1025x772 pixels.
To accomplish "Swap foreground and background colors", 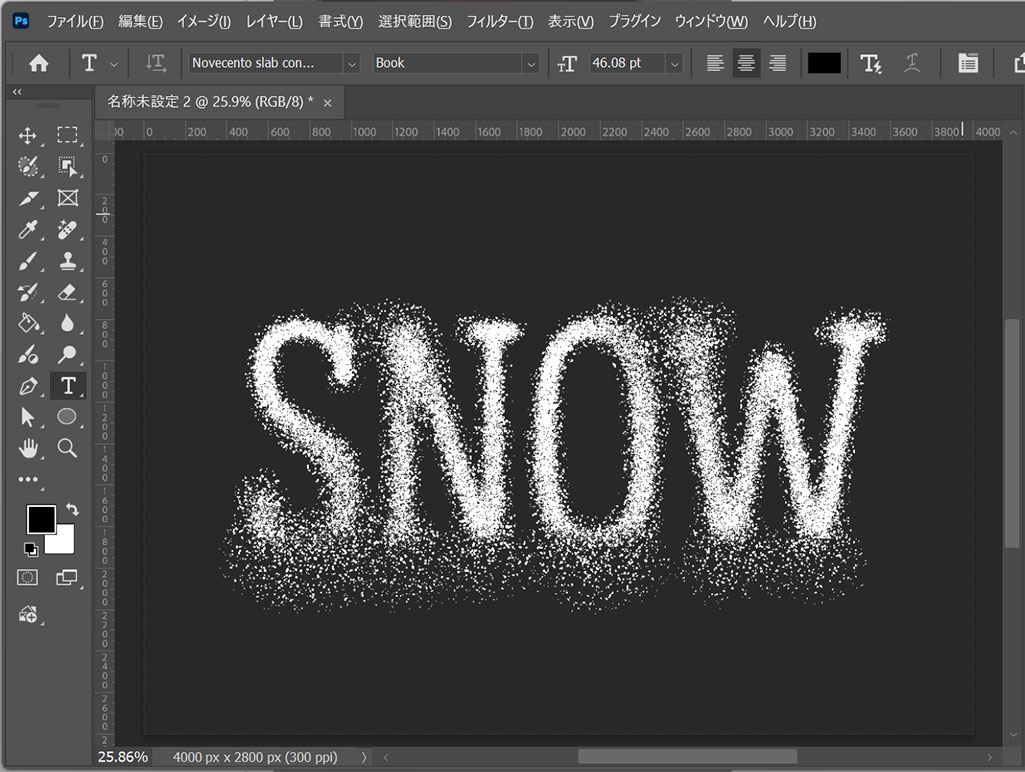I will point(71,510).
